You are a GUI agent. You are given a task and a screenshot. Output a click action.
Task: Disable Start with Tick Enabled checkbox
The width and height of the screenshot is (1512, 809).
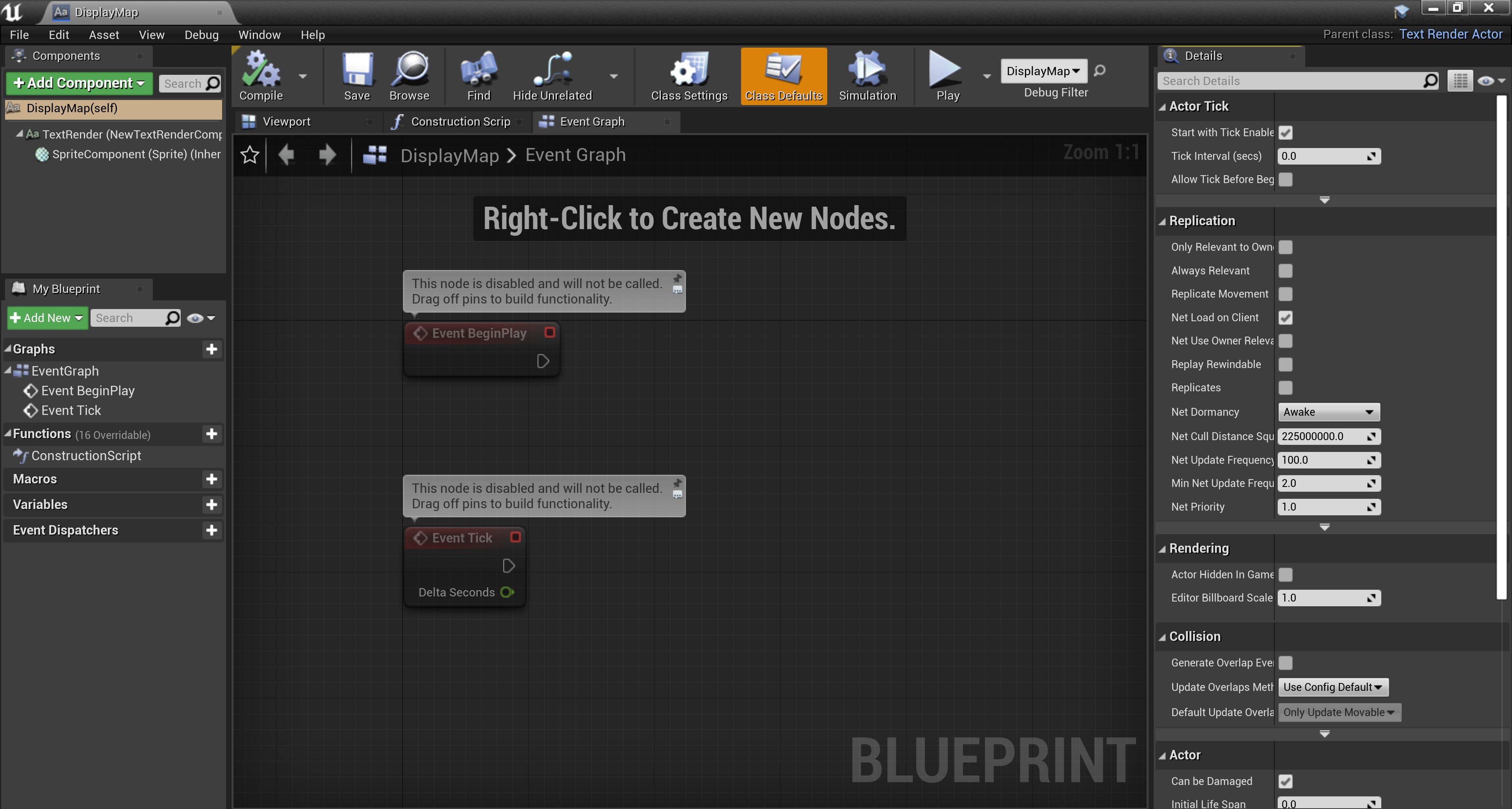[1286, 133]
